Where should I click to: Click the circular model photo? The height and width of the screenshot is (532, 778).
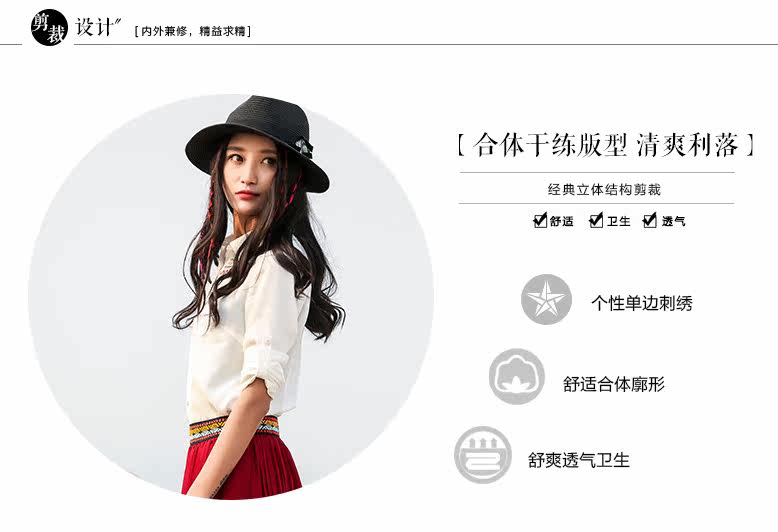231,297
